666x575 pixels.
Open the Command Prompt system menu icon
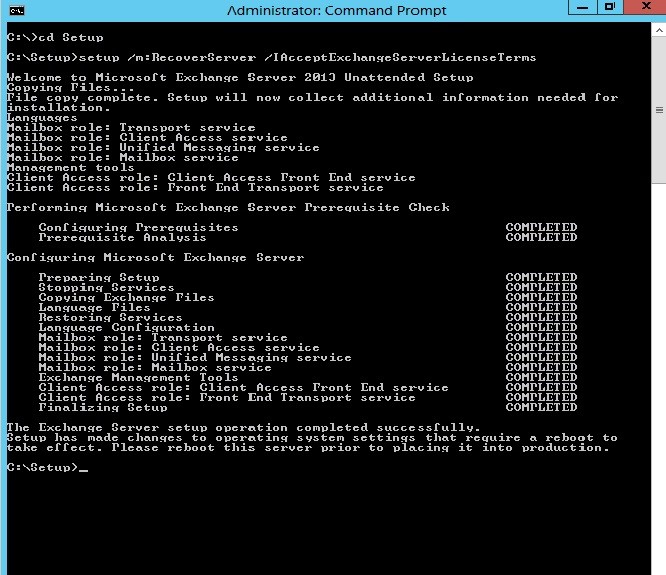click(17, 11)
